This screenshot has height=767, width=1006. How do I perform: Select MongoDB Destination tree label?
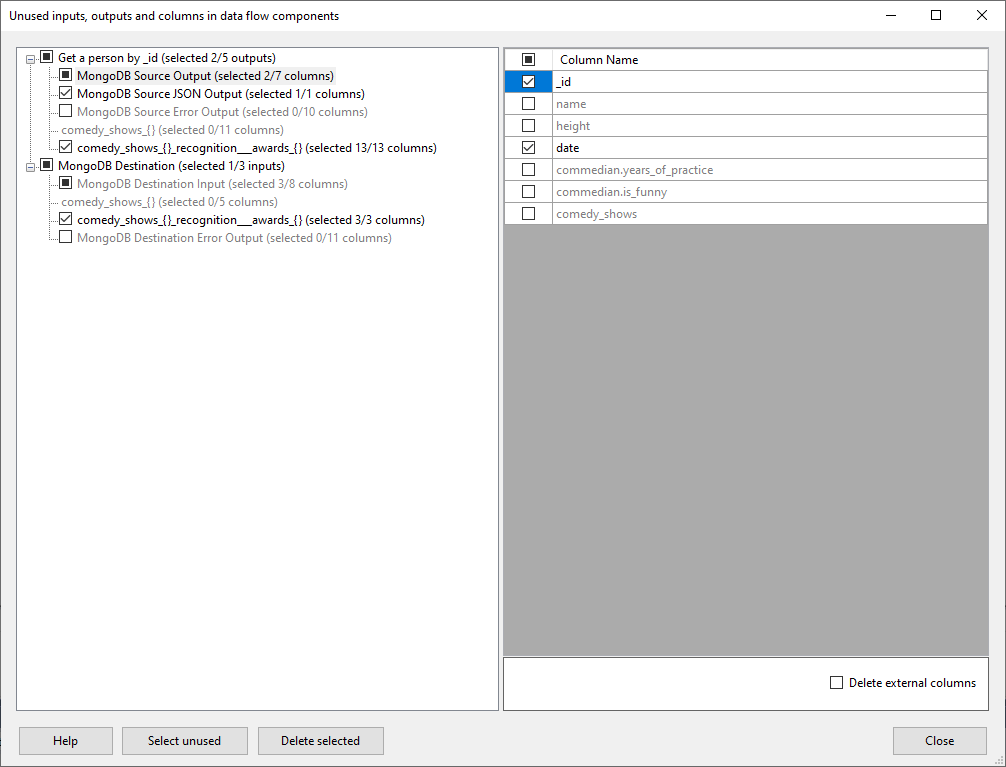pos(171,166)
